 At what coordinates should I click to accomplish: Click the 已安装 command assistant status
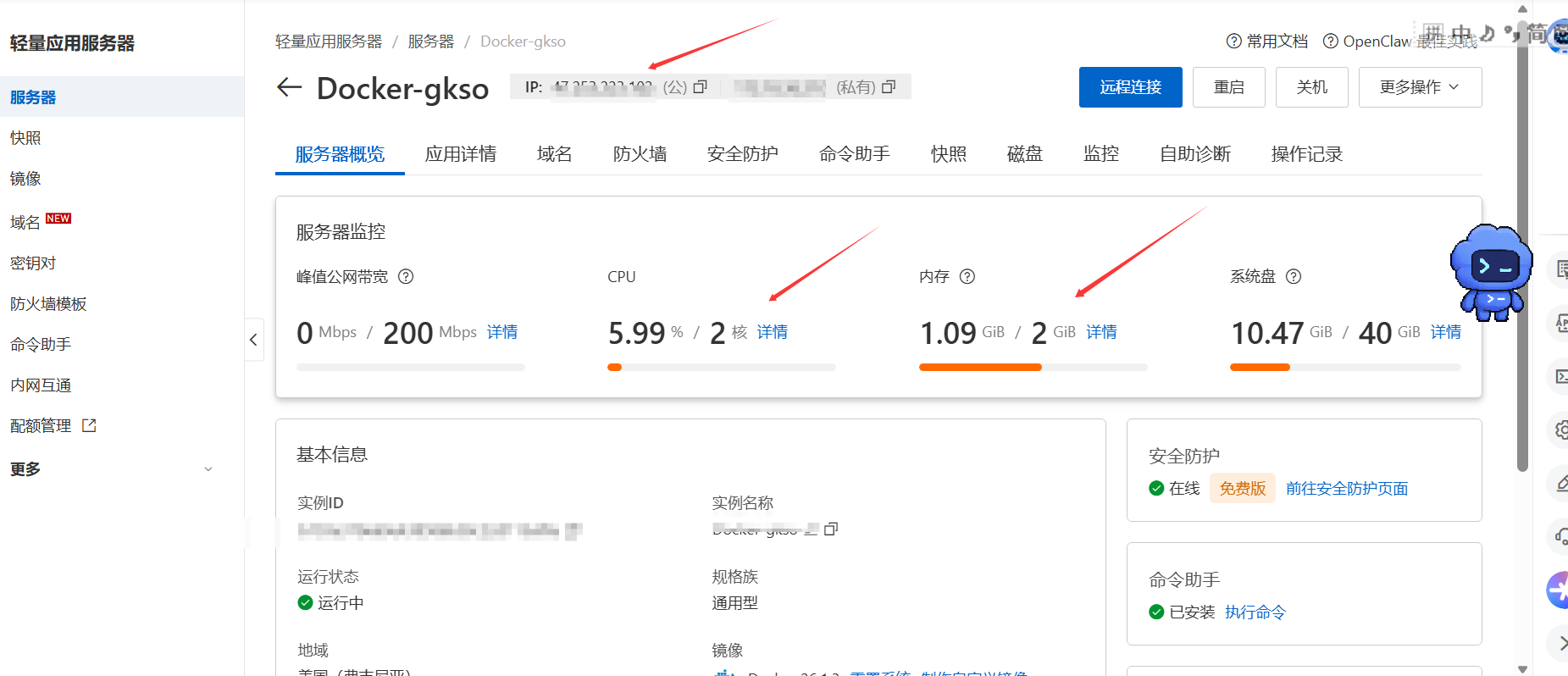[1183, 612]
